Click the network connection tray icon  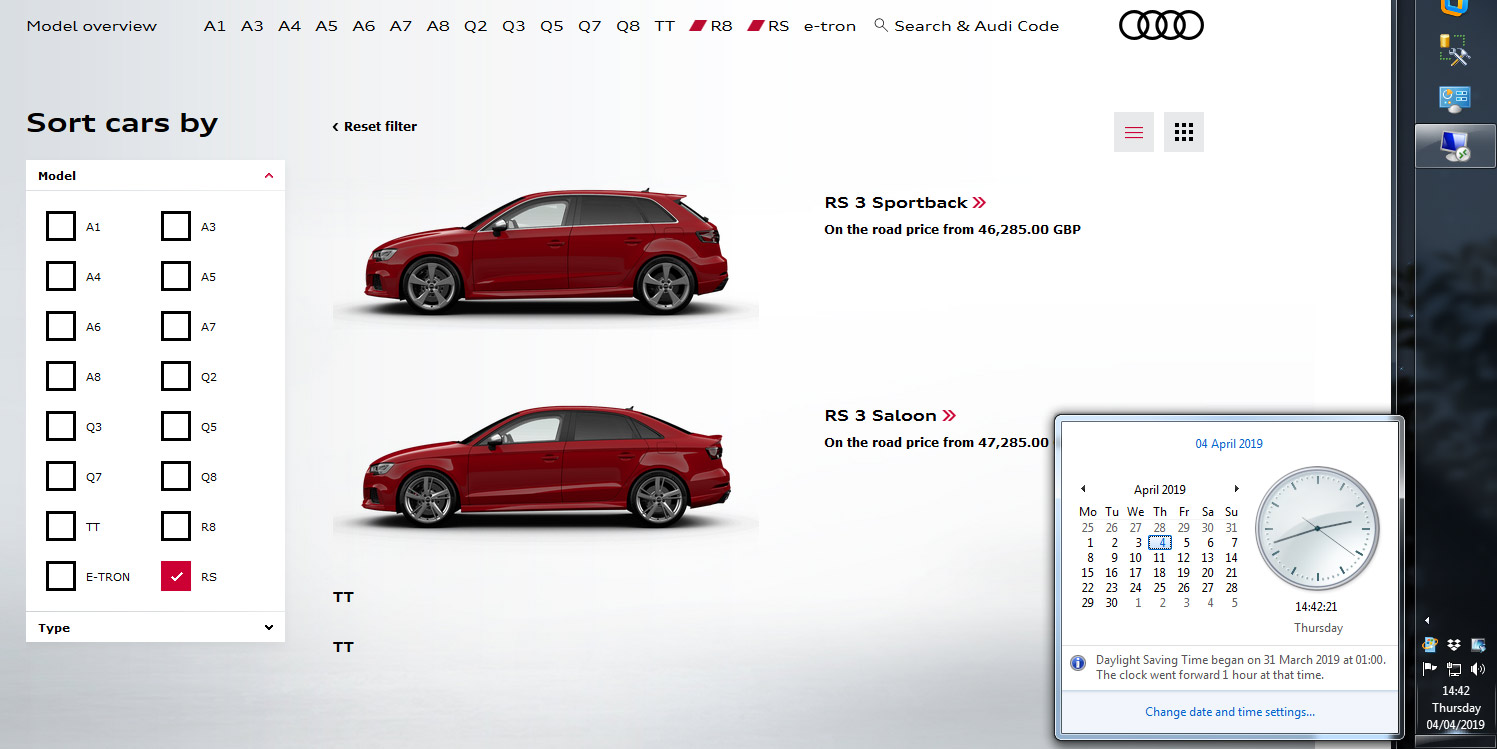pos(1454,668)
